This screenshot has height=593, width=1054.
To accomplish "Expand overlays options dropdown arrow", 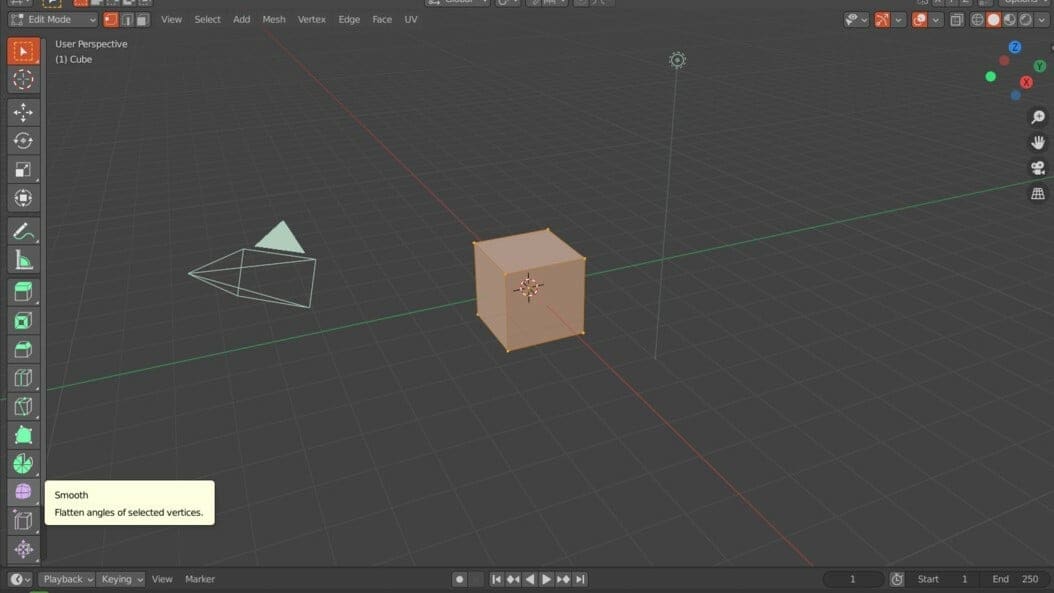I will point(936,19).
